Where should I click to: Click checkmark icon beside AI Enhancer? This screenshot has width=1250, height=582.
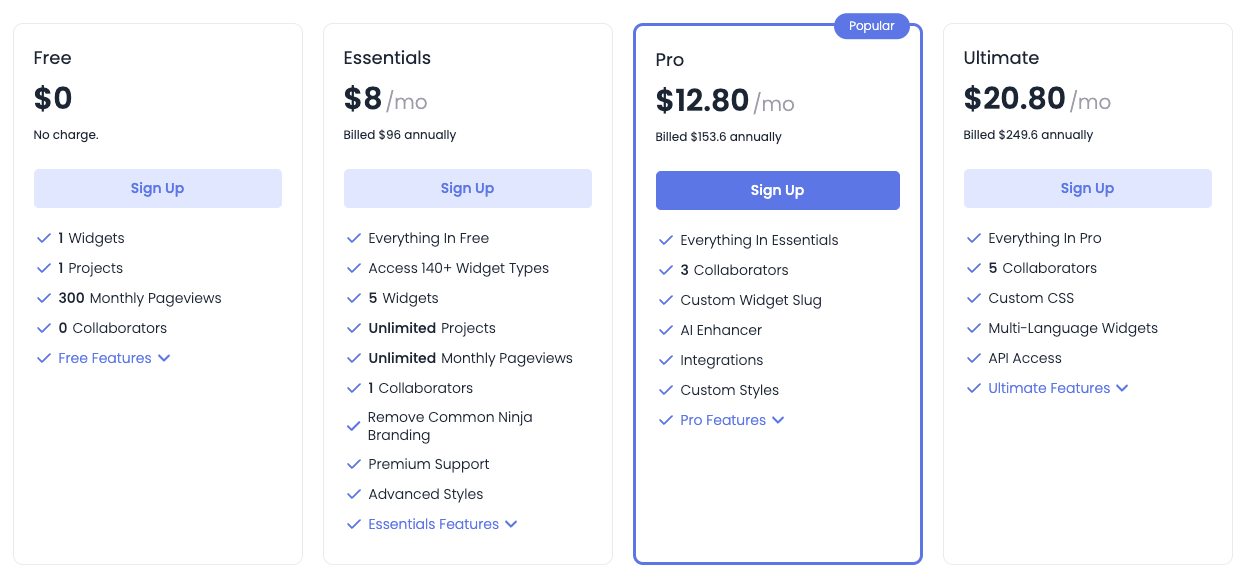click(x=666, y=330)
